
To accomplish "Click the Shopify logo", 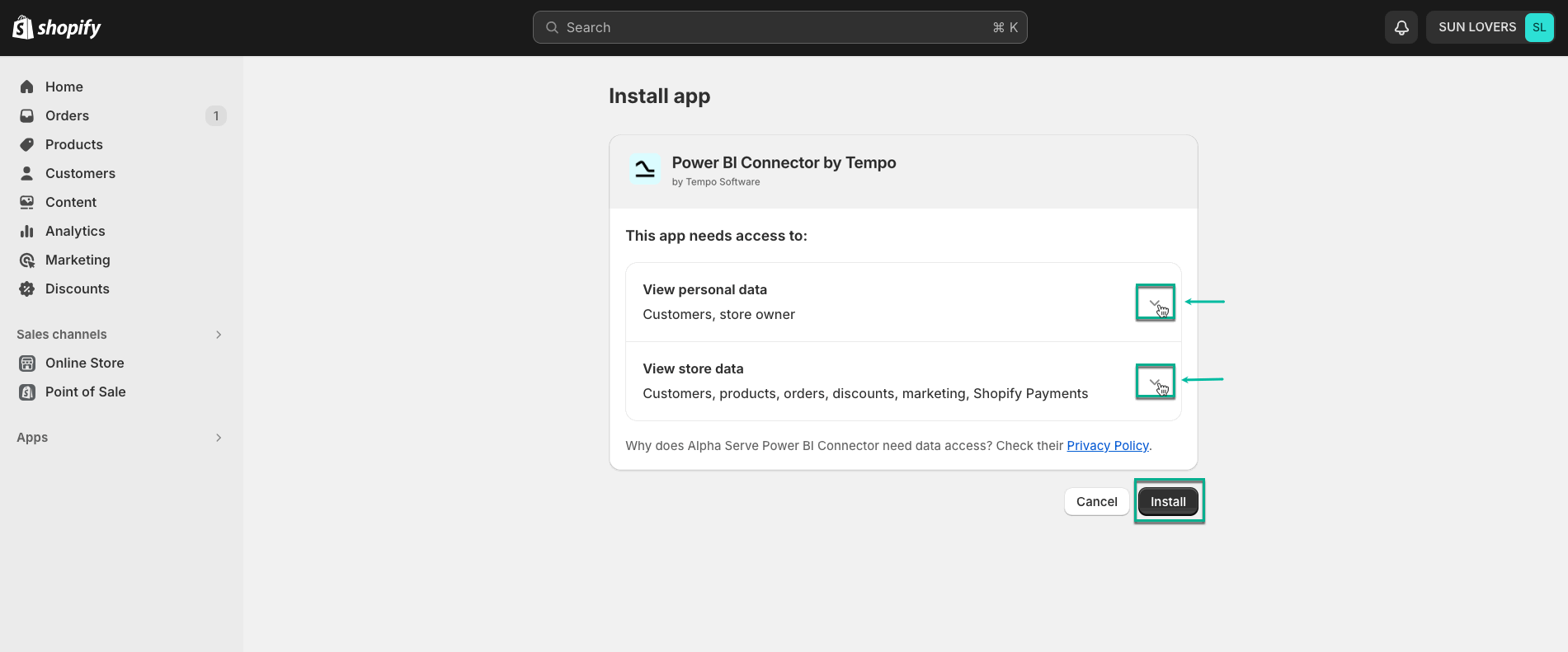I will coord(56,27).
